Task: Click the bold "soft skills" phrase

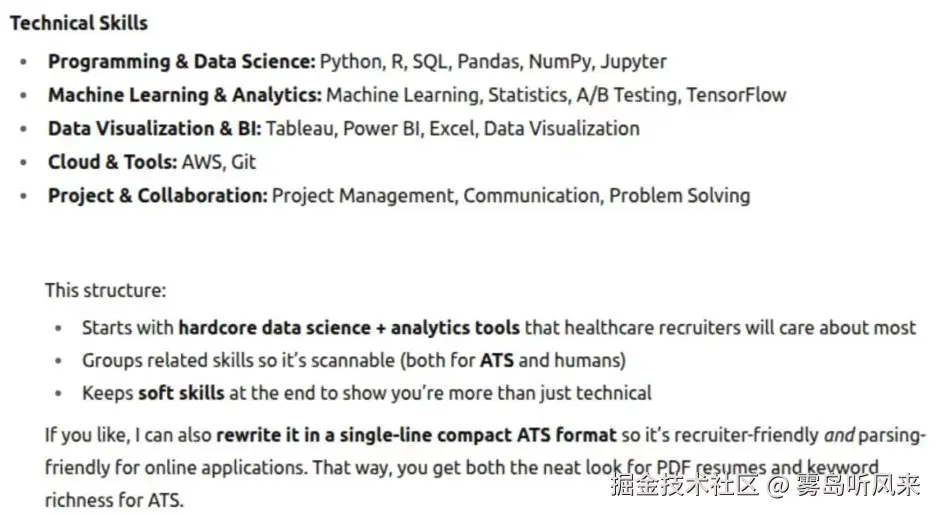Action: [181, 393]
